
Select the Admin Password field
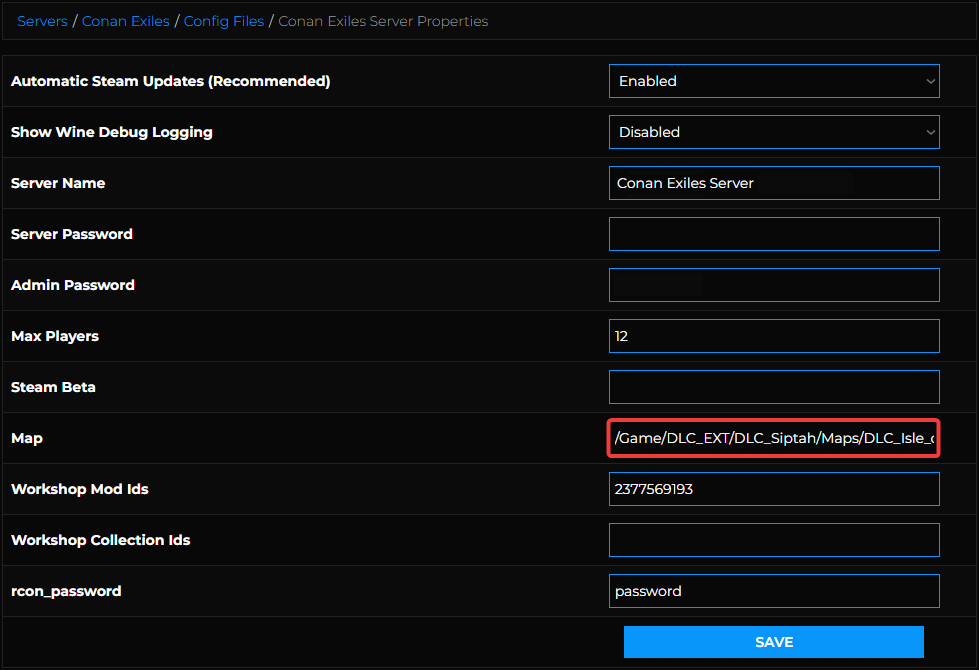(x=773, y=285)
